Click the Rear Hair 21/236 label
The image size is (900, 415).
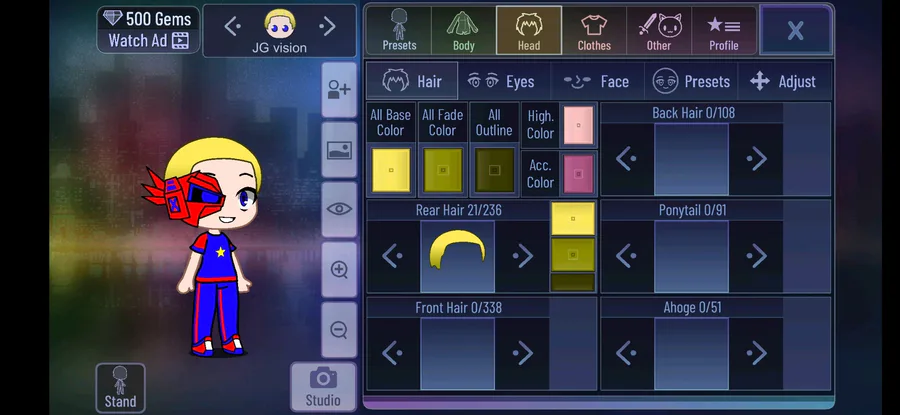[459, 210]
